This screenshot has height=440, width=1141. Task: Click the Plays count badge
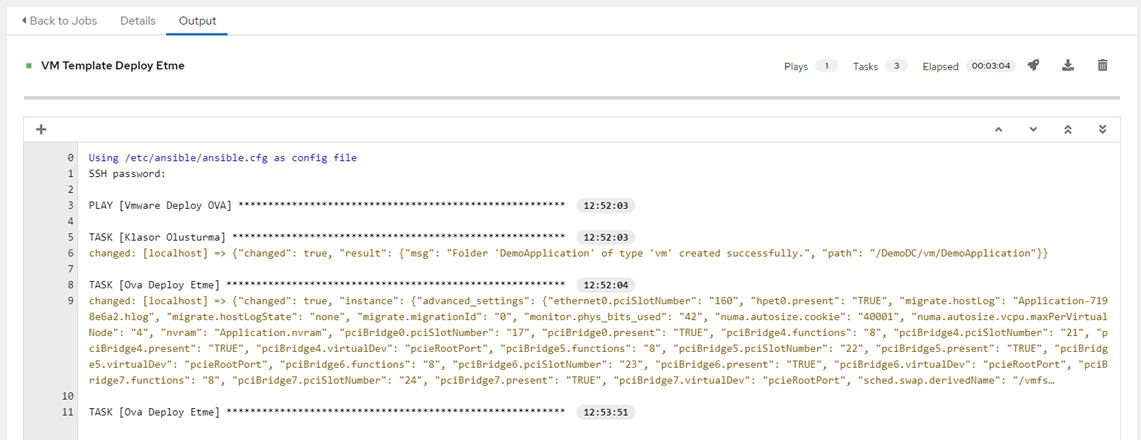[x=826, y=67]
